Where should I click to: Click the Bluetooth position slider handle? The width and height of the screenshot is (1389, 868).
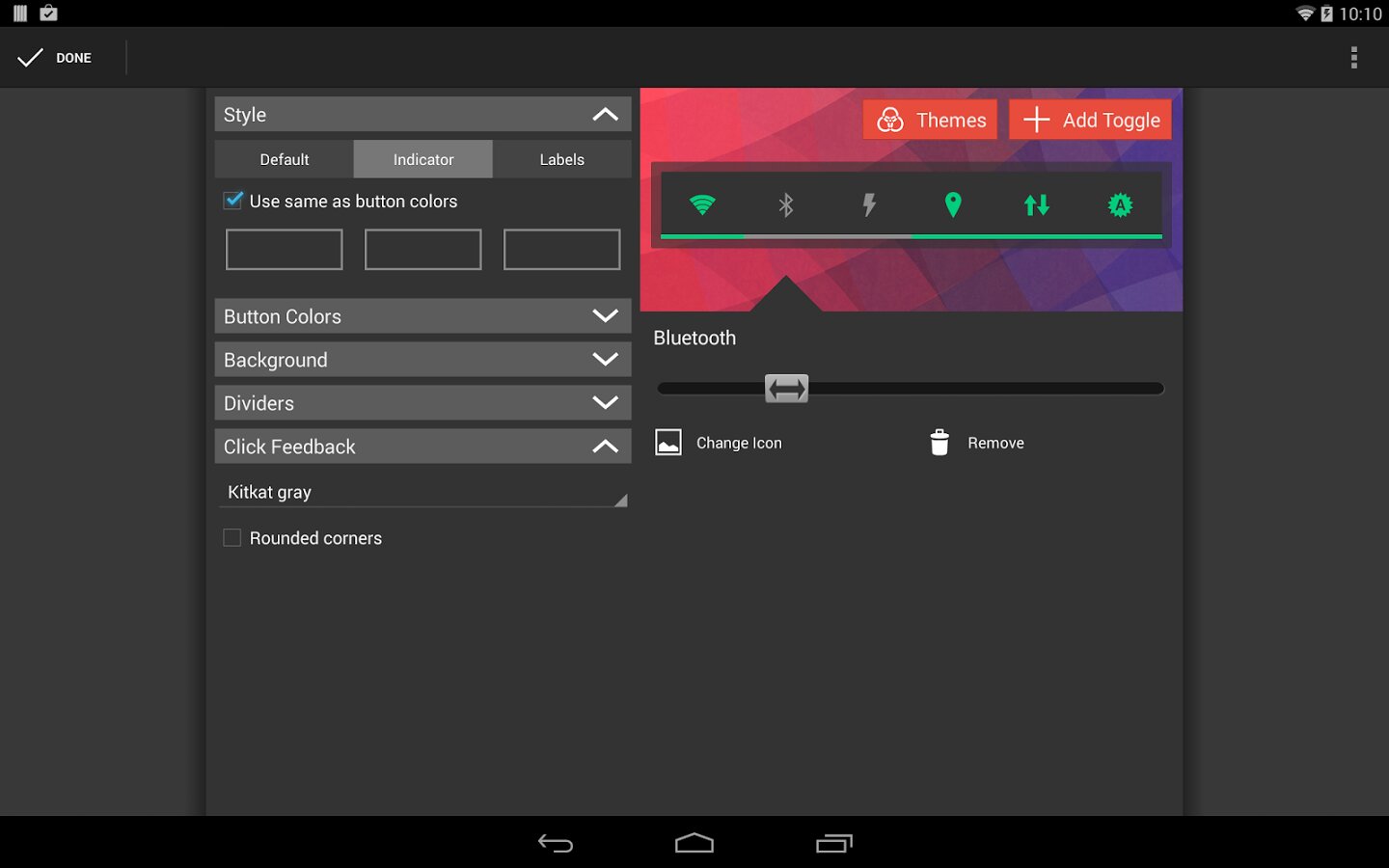(786, 389)
